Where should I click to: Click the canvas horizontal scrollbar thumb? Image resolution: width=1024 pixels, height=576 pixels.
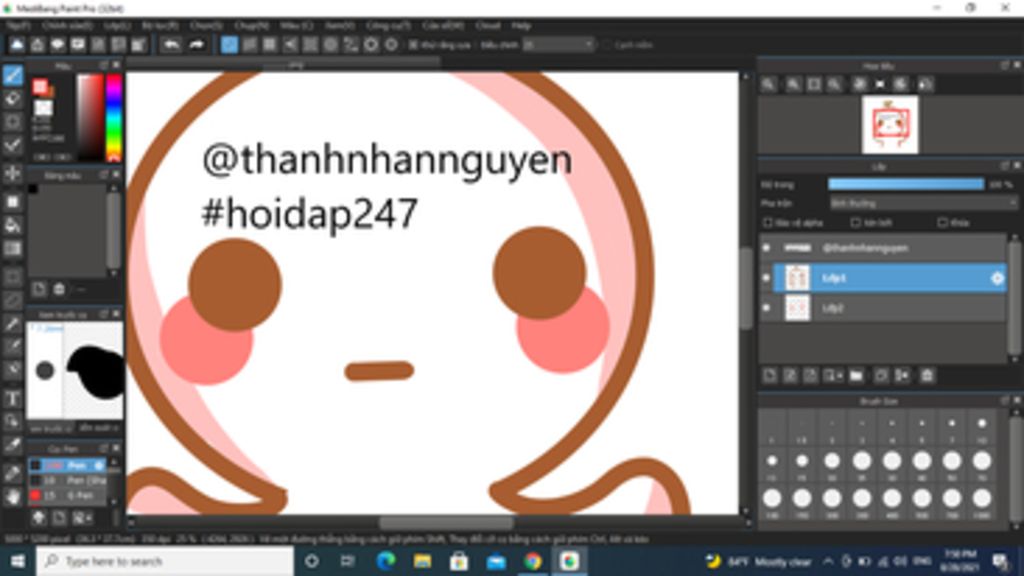pos(446,522)
